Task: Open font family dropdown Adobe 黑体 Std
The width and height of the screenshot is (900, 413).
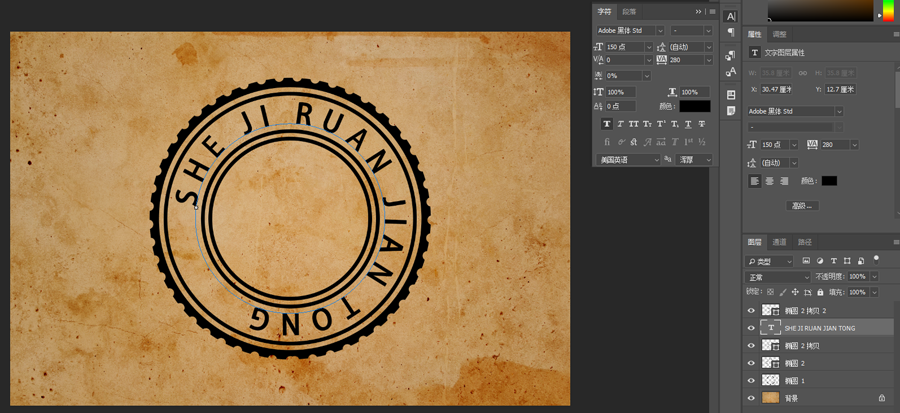Action: (x=630, y=30)
